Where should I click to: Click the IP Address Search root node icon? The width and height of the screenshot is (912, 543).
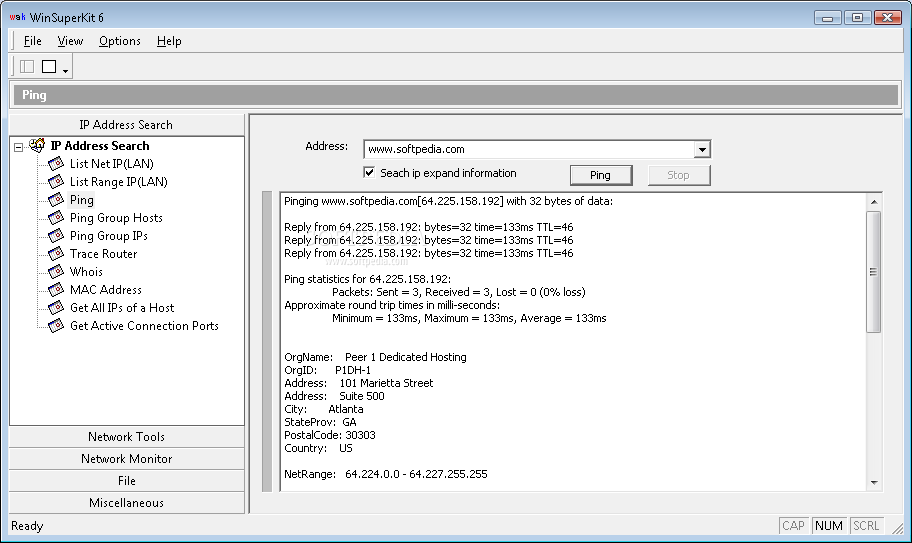37,145
